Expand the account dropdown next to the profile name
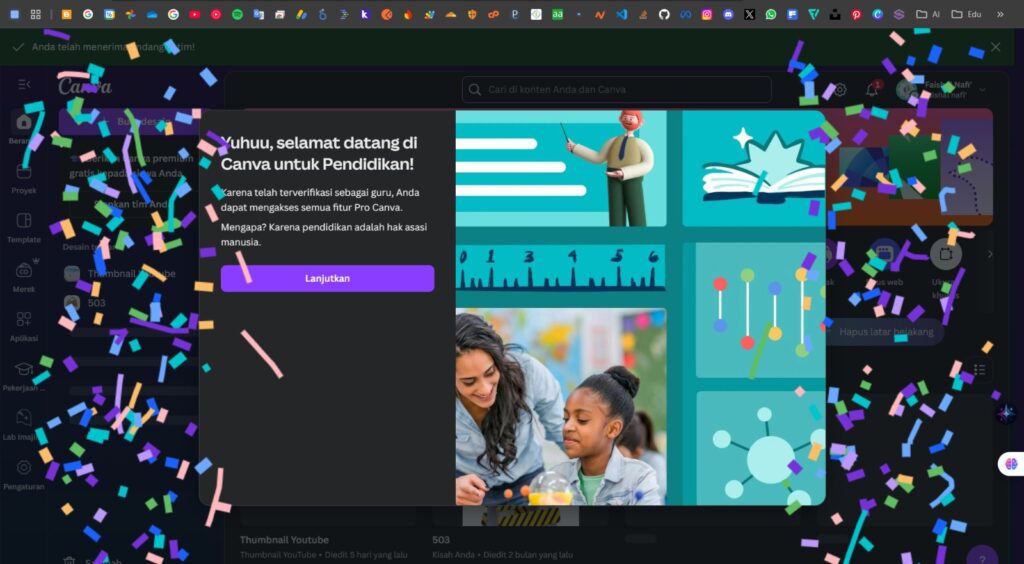 982,89
